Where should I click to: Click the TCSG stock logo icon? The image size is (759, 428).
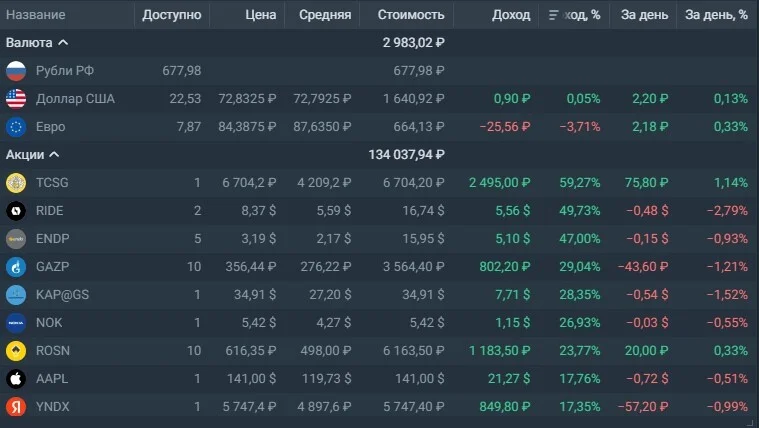click(x=16, y=183)
